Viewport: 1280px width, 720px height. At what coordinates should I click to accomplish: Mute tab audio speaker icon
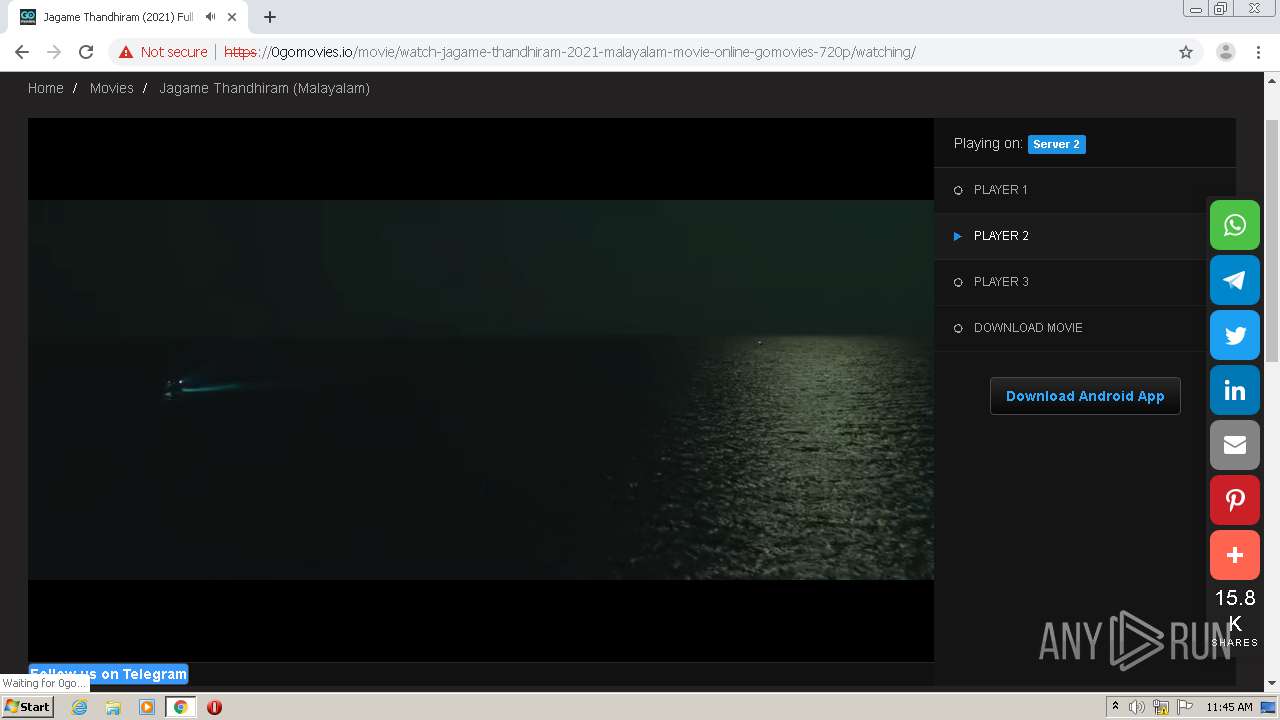click(210, 17)
